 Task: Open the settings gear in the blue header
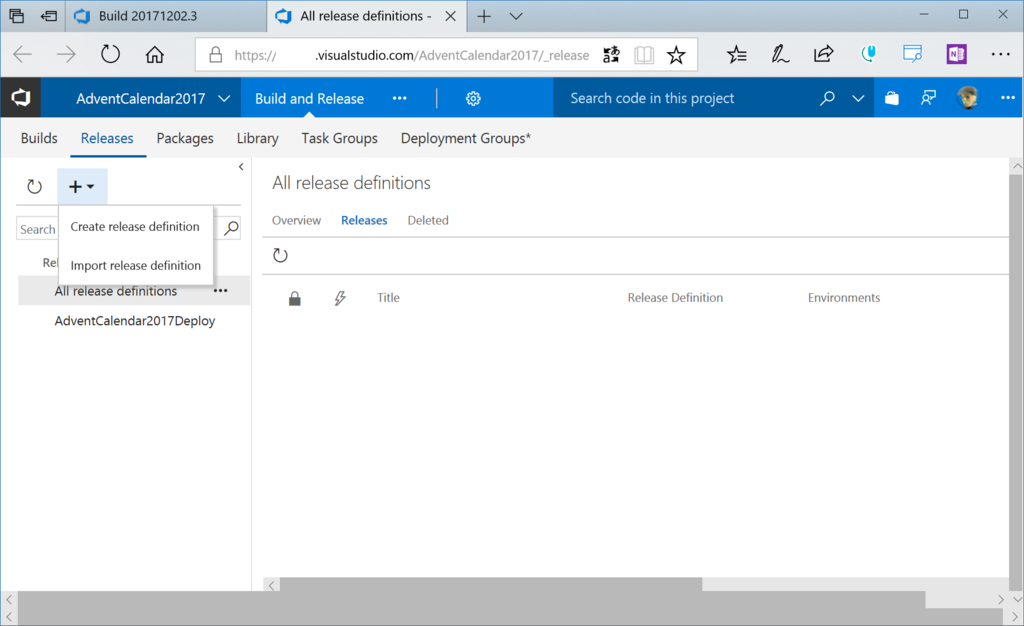pos(473,99)
